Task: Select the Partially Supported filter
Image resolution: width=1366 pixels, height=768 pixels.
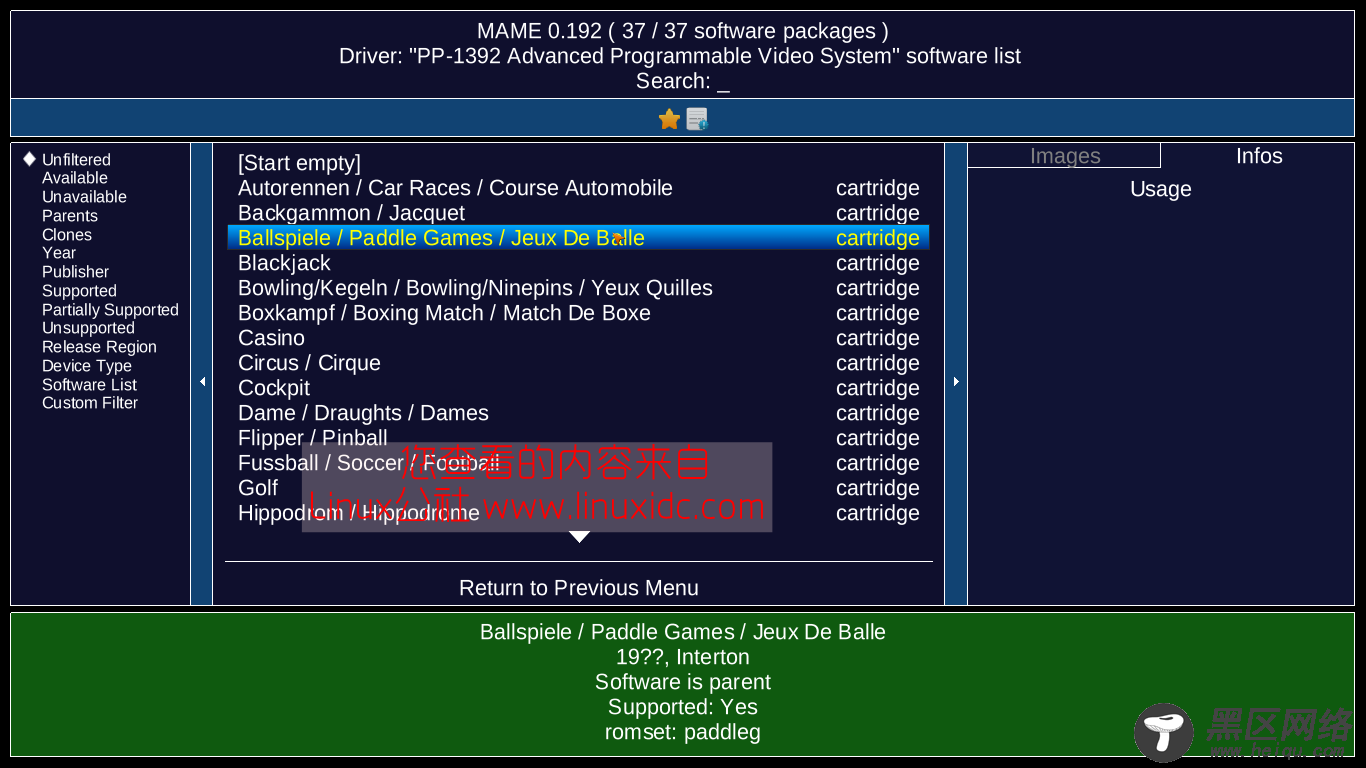Action: click(110, 310)
